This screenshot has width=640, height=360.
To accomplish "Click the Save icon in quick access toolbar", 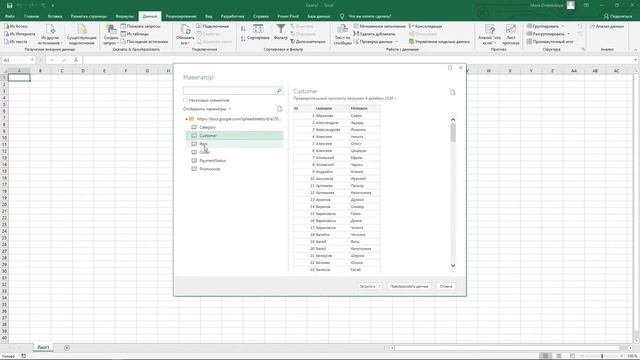I will click(9, 5).
